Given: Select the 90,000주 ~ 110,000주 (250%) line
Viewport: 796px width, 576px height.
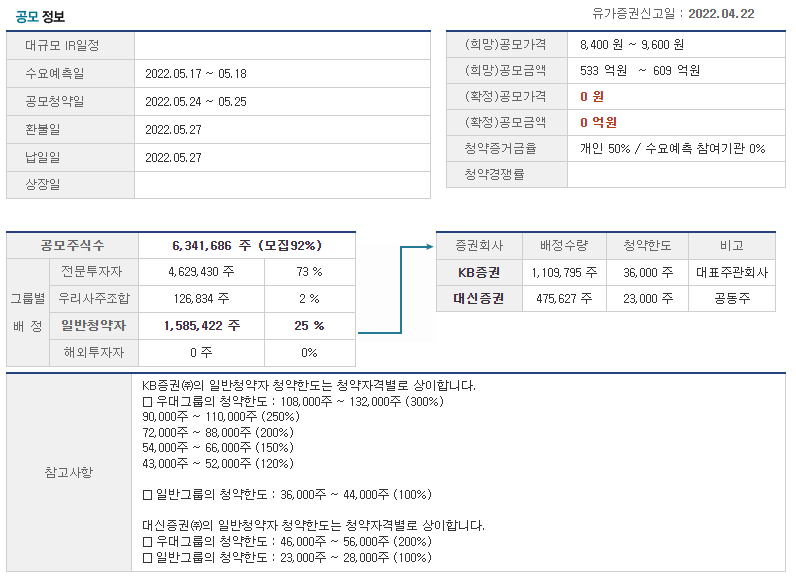Looking at the screenshot, I should [221, 417].
